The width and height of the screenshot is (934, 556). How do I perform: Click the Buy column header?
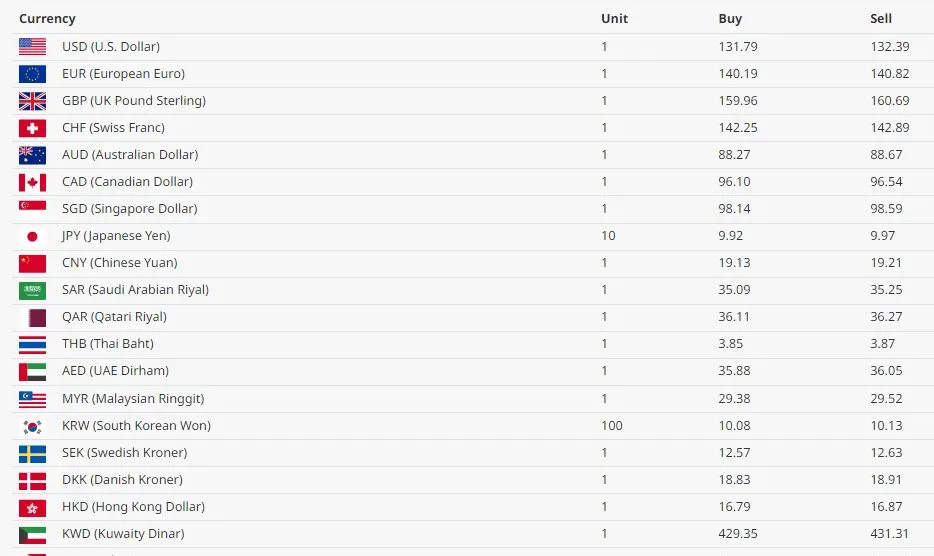[730, 18]
